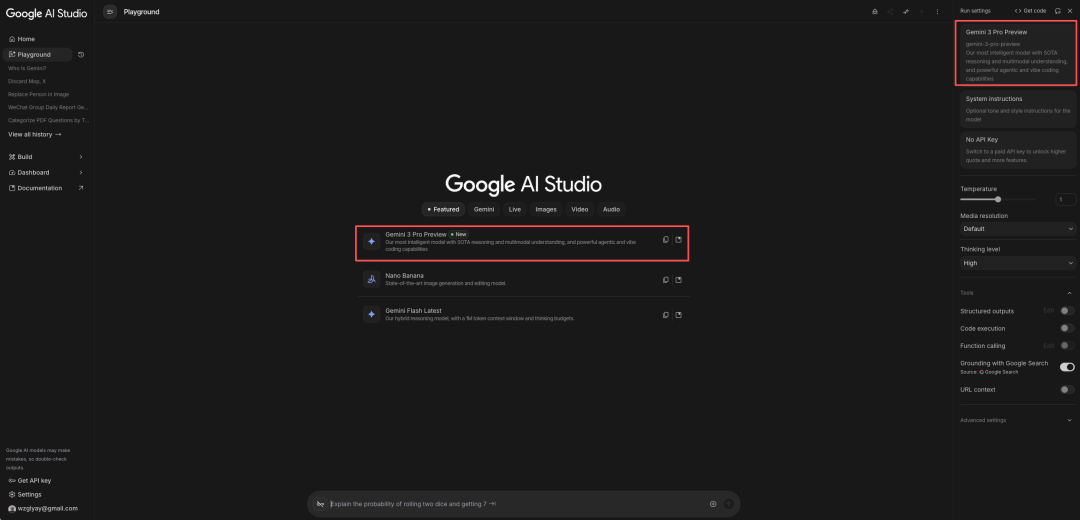
Task: Open the View all history link
Action: click(x=35, y=134)
